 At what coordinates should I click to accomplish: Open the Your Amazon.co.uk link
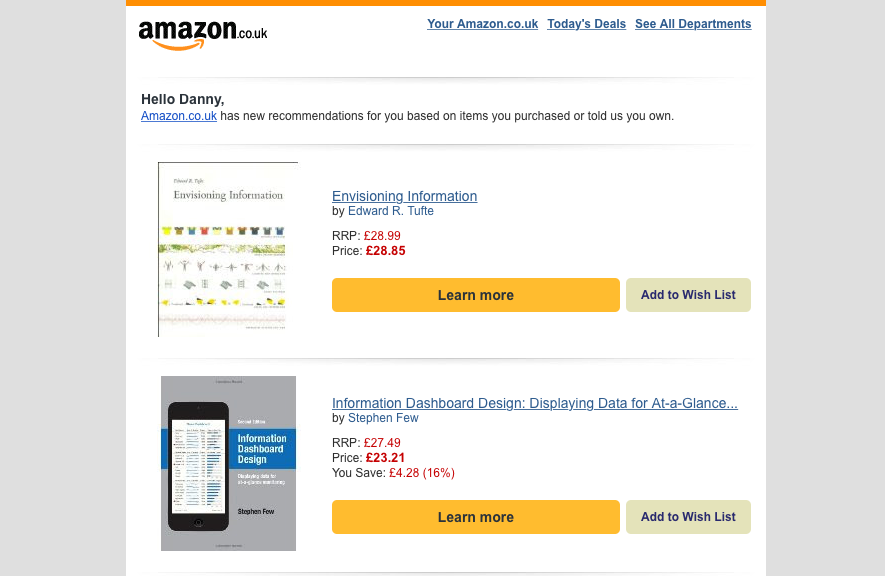tap(482, 24)
